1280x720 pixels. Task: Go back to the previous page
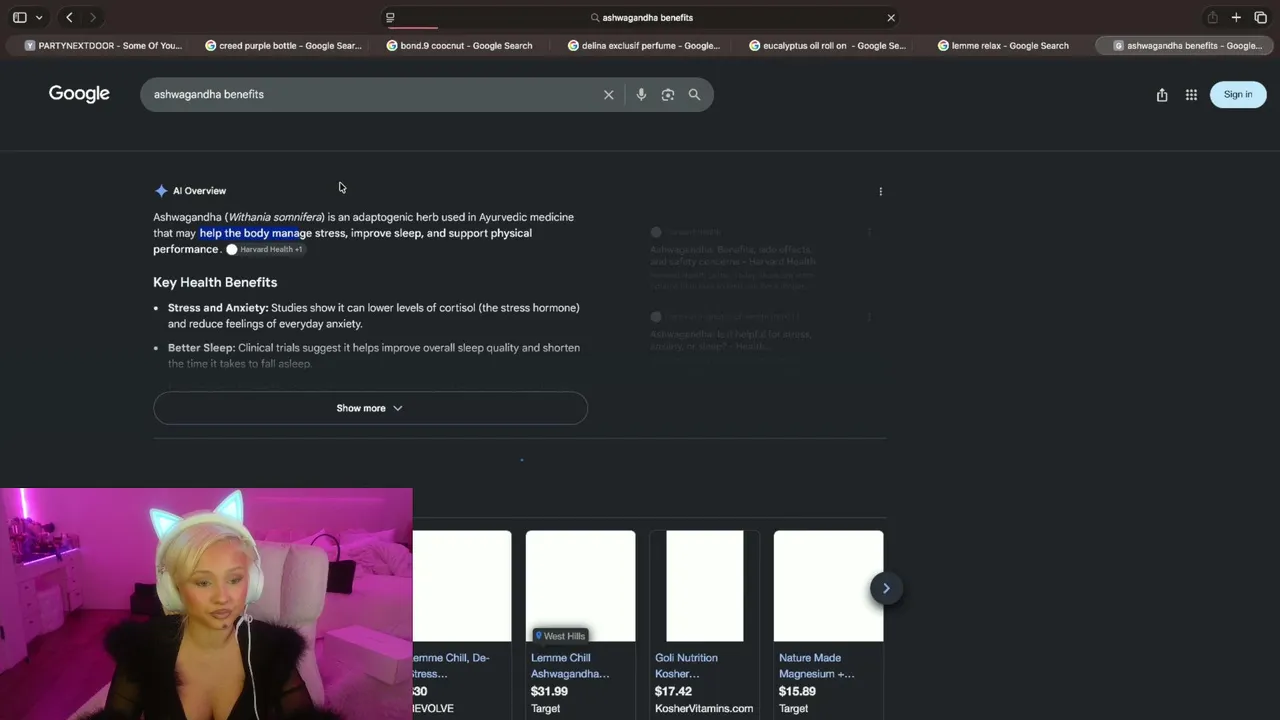coord(69,17)
